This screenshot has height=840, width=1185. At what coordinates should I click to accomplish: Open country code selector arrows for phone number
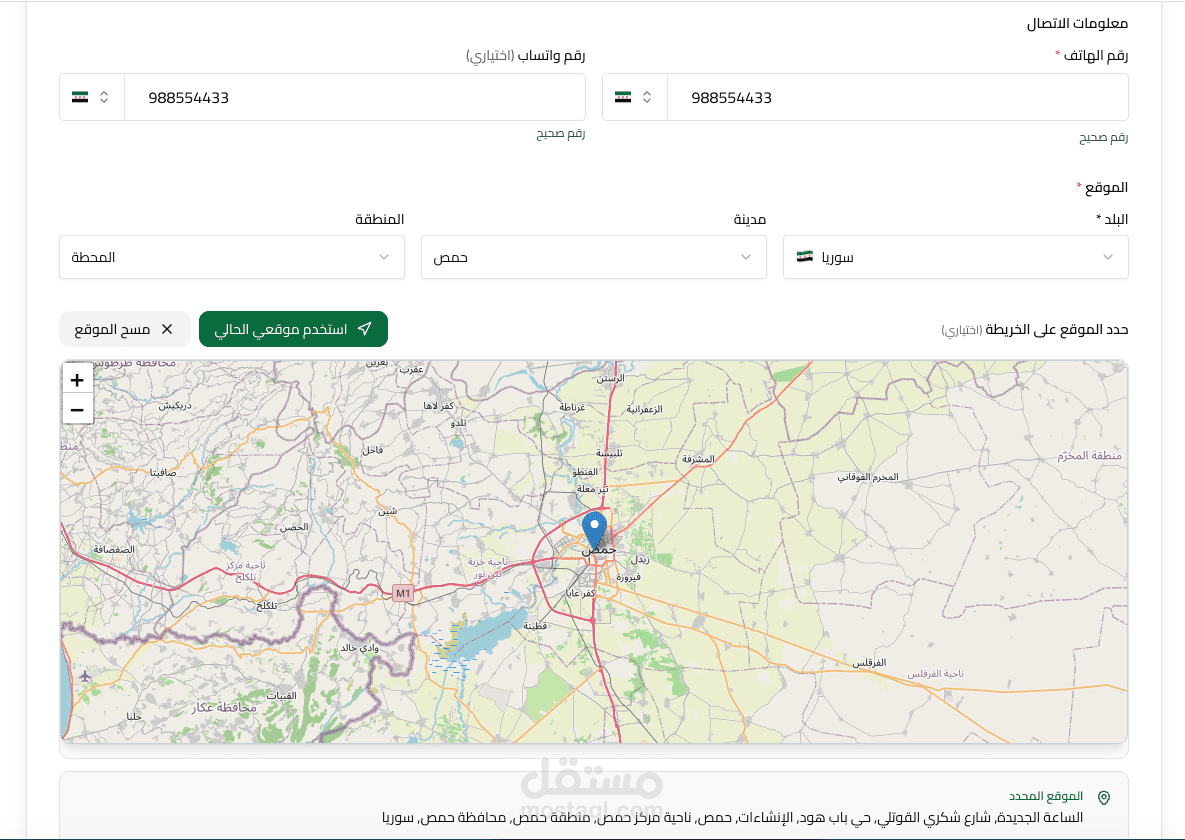647,97
